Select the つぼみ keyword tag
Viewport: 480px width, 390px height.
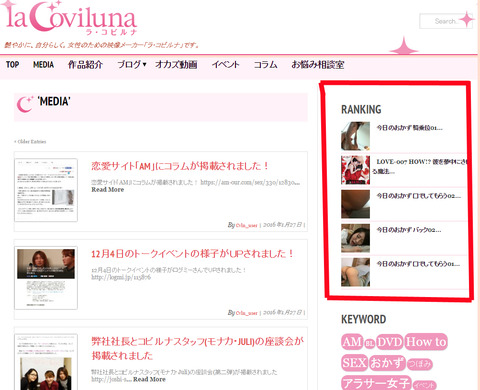[x=420, y=364]
